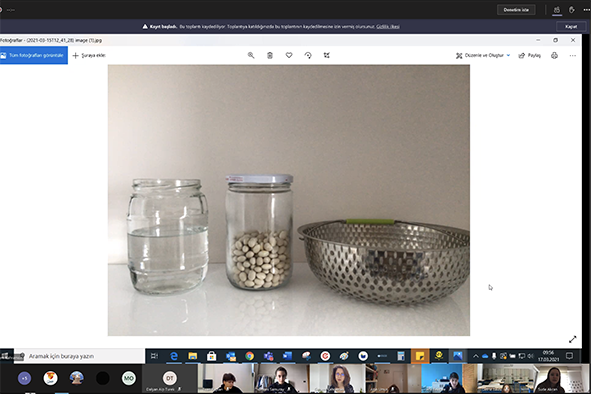Screen dimensions: 591x394
Task: Rotate the image using the rotate icon
Action: click(x=308, y=55)
